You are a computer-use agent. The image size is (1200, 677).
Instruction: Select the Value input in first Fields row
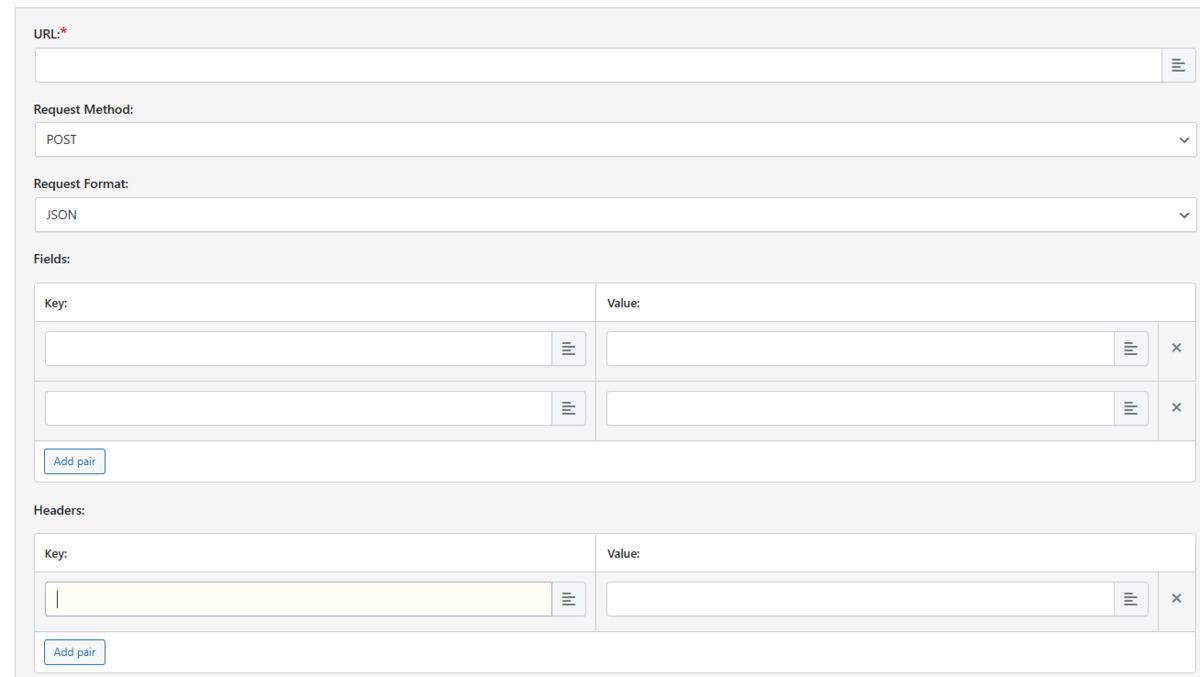pos(861,349)
